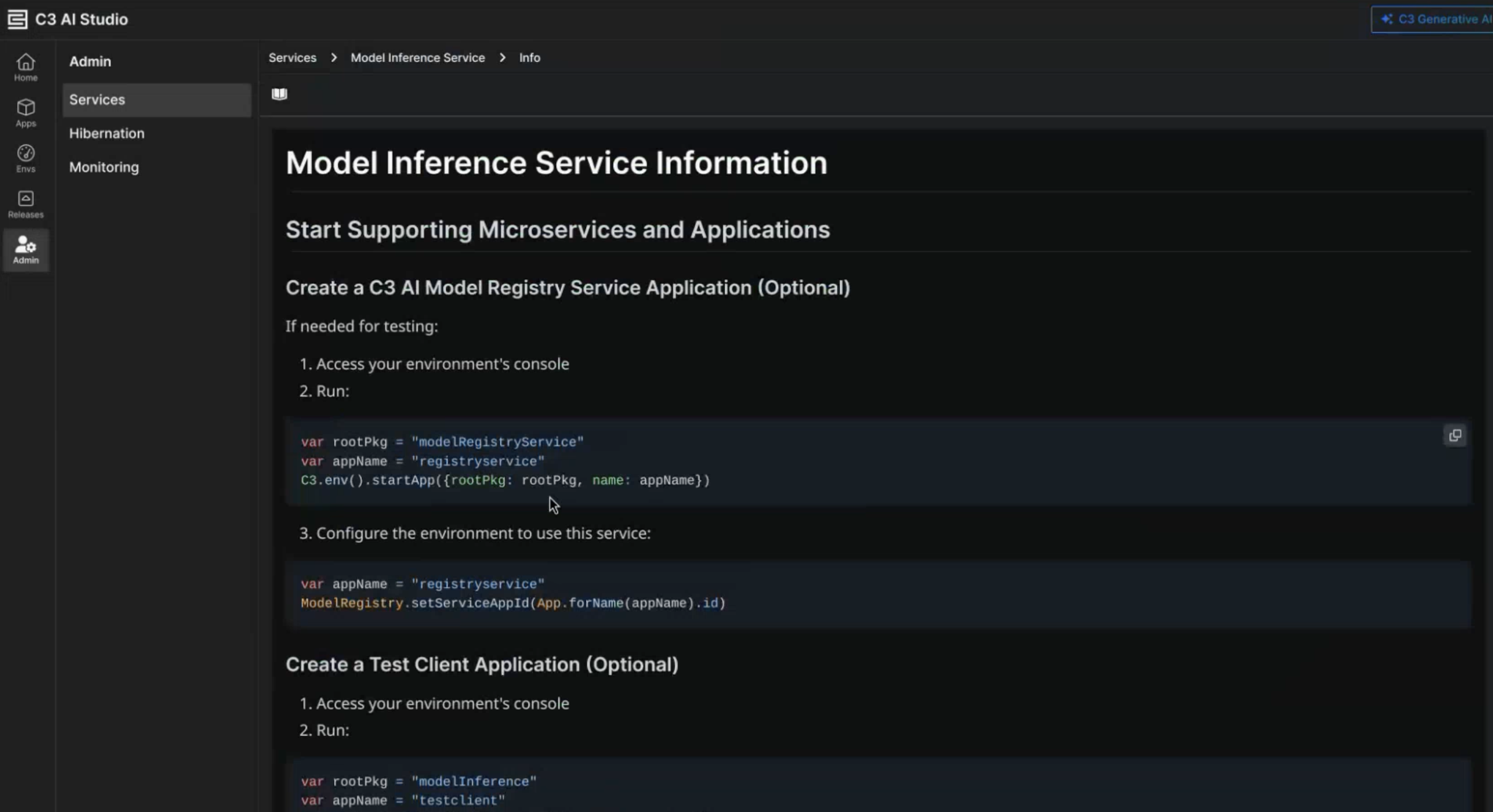Click the chevron before Info breadcrumb
The height and width of the screenshot is (812, 1493).
point(503,58)
